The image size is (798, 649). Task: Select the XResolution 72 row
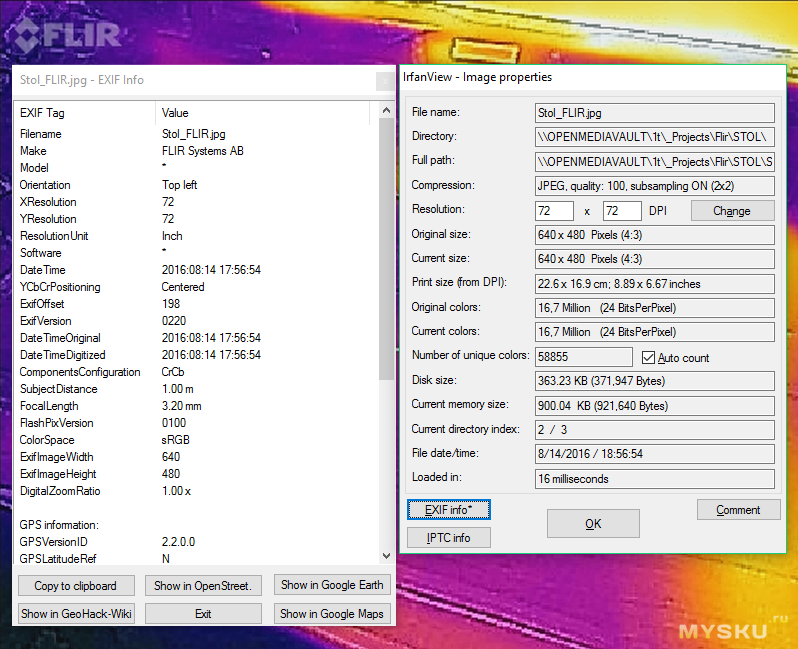click(x=196, y=202)
